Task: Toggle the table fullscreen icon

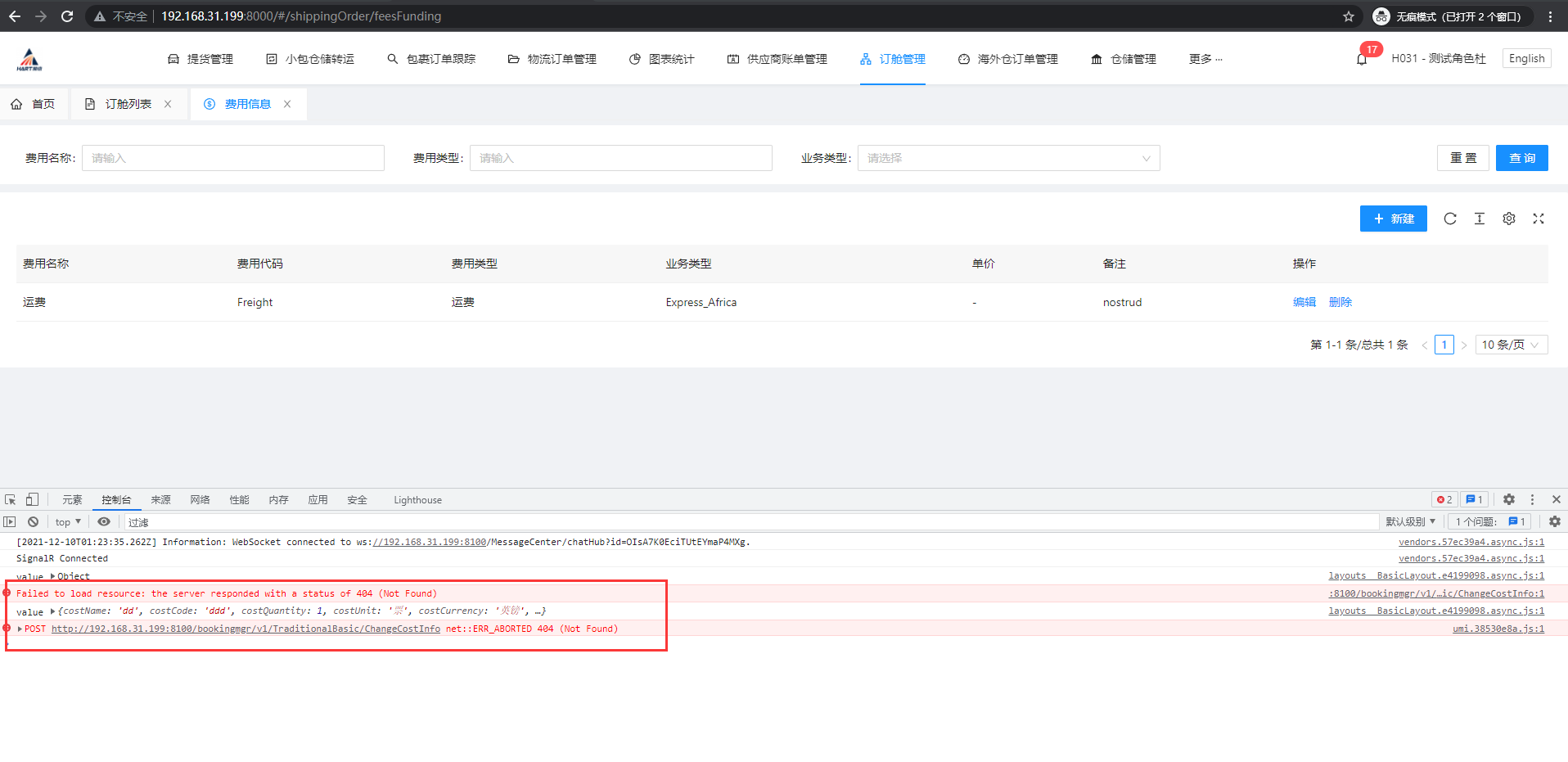Action: (1538, 219)
